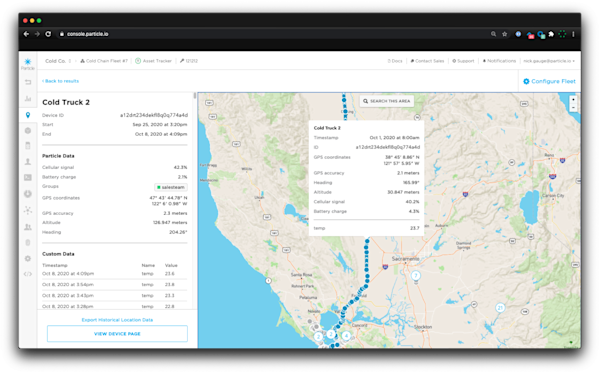Open Contact Sales in top bar
Viewport: 600px width, 374px height.
tap(427, 61)
